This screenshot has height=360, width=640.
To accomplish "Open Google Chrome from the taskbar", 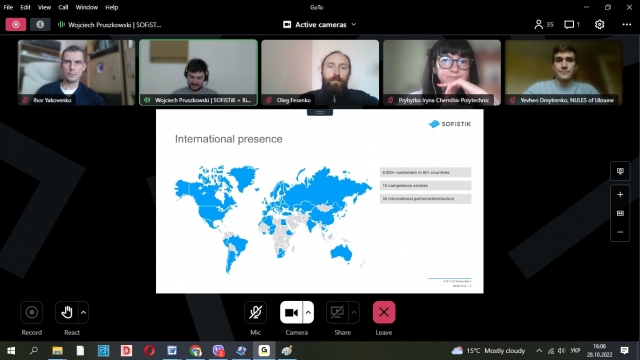I will [x=195, y=351].
